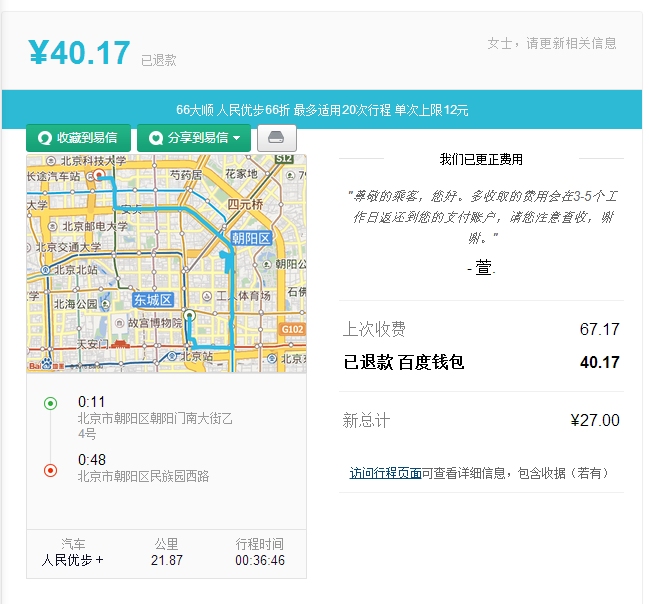Click the print icon button
649x604 pixels.
pos(276,138)
